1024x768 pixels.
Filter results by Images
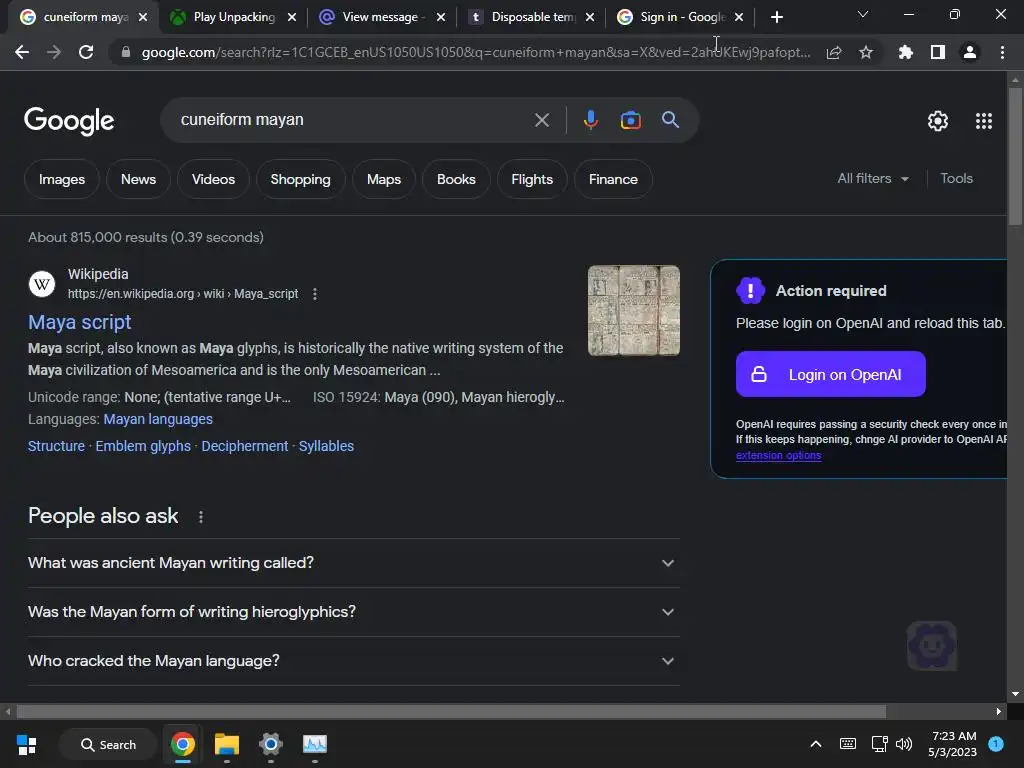click(x=61, y=179)
